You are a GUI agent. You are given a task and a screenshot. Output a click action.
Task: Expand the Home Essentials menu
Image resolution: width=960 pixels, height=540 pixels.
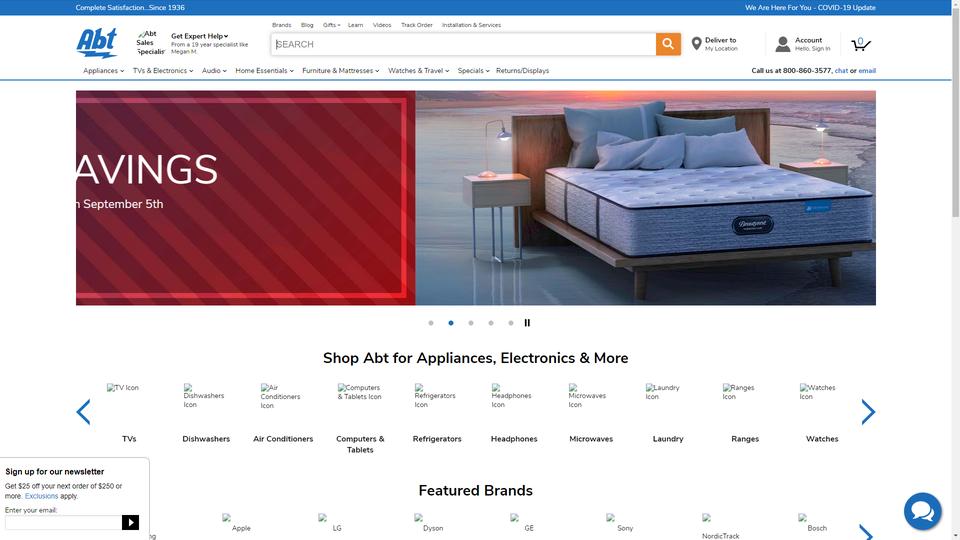[x=264, y=71]
